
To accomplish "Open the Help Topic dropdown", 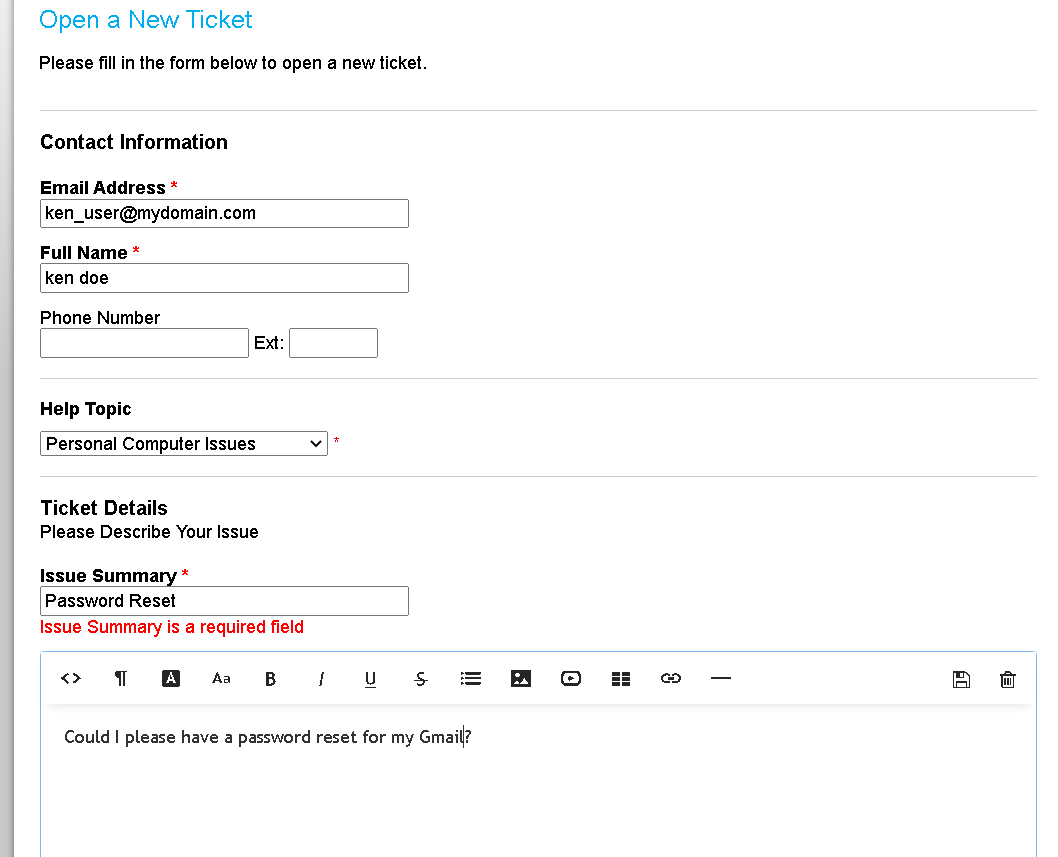I will click(x=184, y=443).
